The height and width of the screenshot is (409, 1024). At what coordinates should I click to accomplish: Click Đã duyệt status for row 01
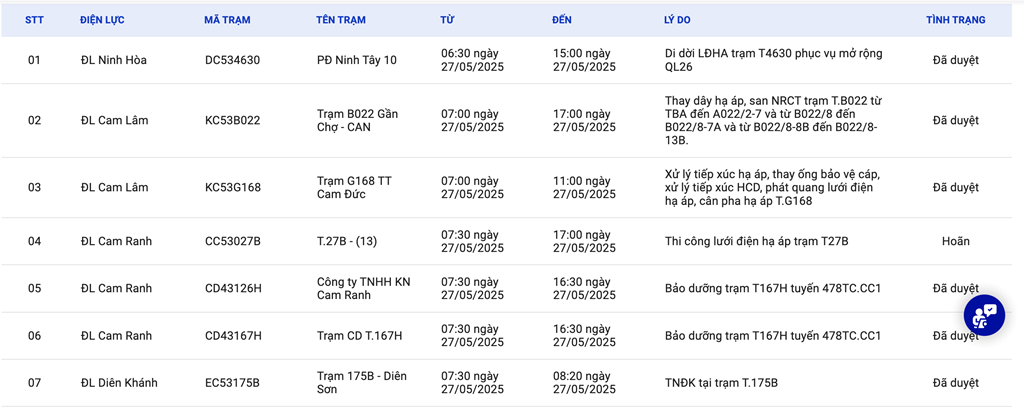pyautogui.click(x=955, y=60)
